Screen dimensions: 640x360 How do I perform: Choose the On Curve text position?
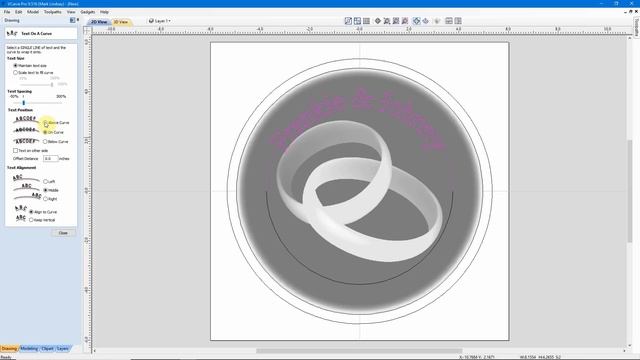tap(46, 132)
